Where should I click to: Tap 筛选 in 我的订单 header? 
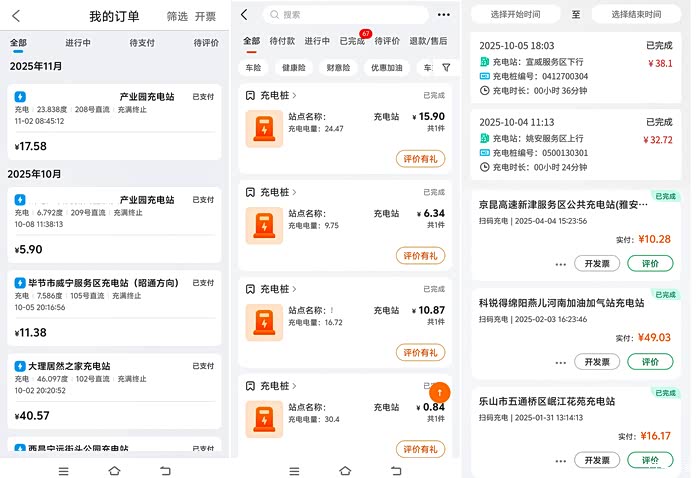(x=177, y=17)
